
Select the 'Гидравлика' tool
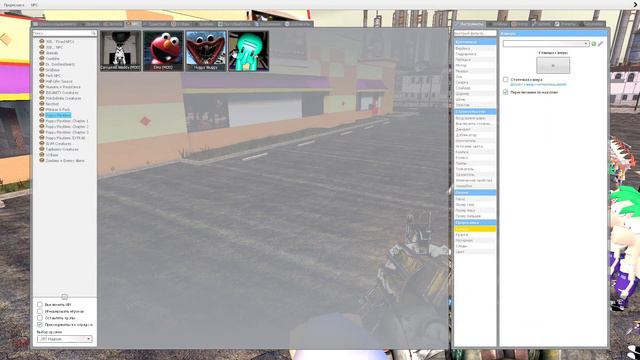pyautogui.click(x=475, y=54)
